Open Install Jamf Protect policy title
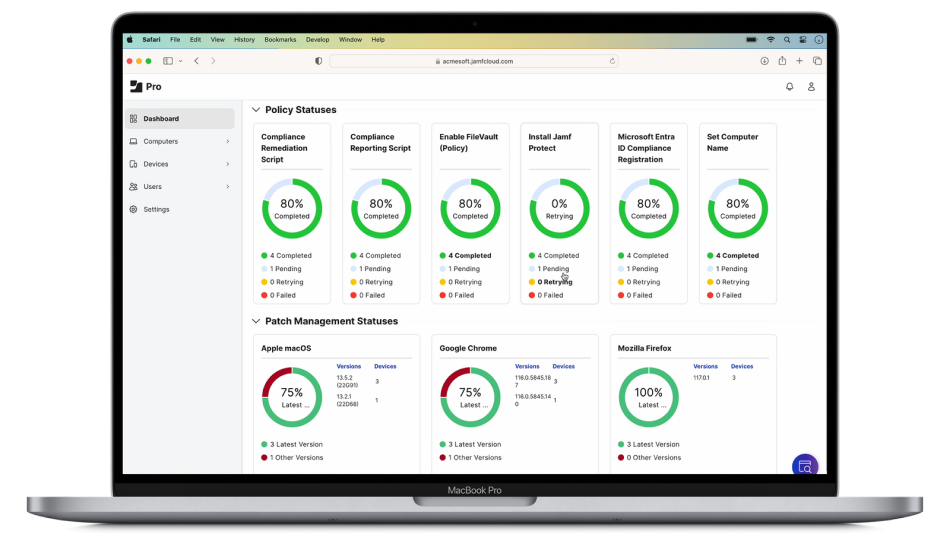The width and height of the screenshot is (950, 548). pos(550,142)
